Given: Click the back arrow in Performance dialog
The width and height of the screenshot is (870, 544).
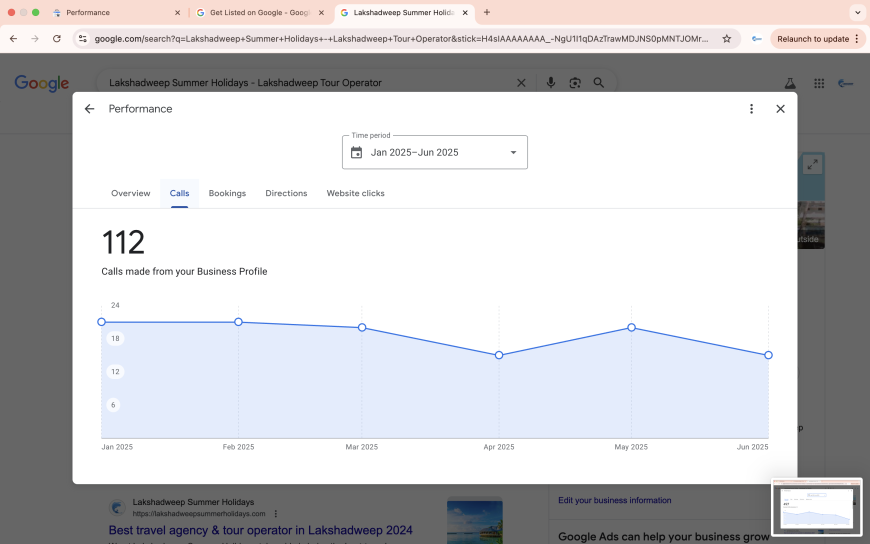Looking at the screenshot, I should (89, 109).
